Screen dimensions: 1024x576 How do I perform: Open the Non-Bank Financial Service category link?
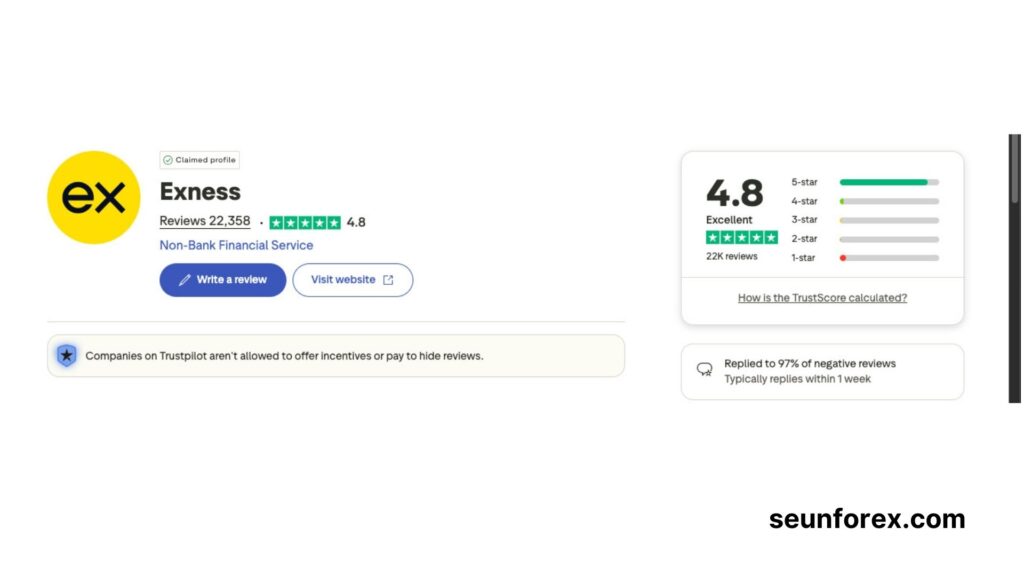coord(236,245)
